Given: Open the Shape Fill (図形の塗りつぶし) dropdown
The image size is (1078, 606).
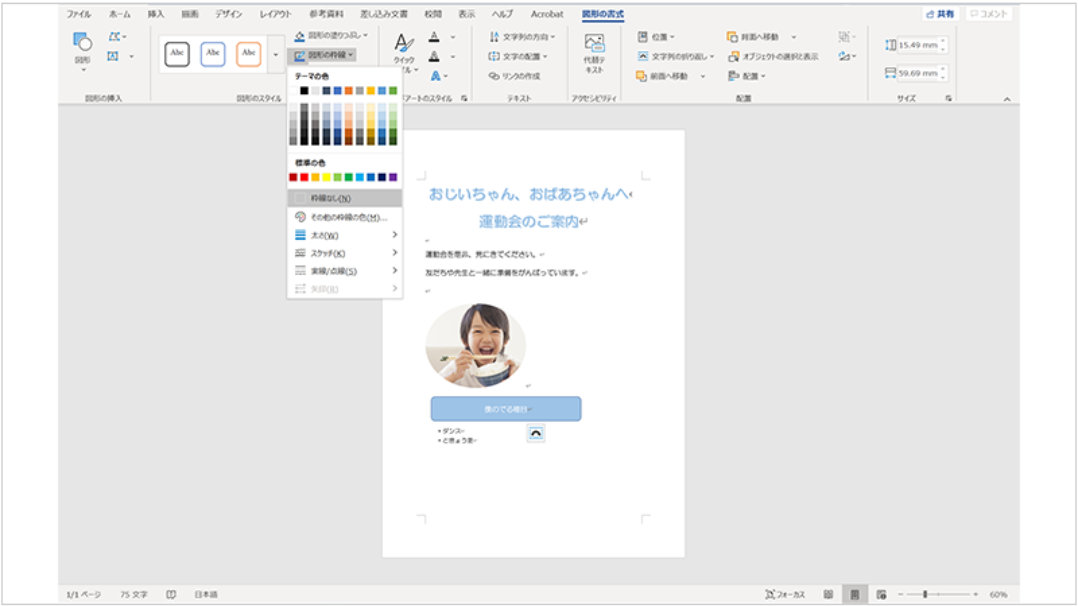Looking at the screenshot, I should [x=332, y=36].
